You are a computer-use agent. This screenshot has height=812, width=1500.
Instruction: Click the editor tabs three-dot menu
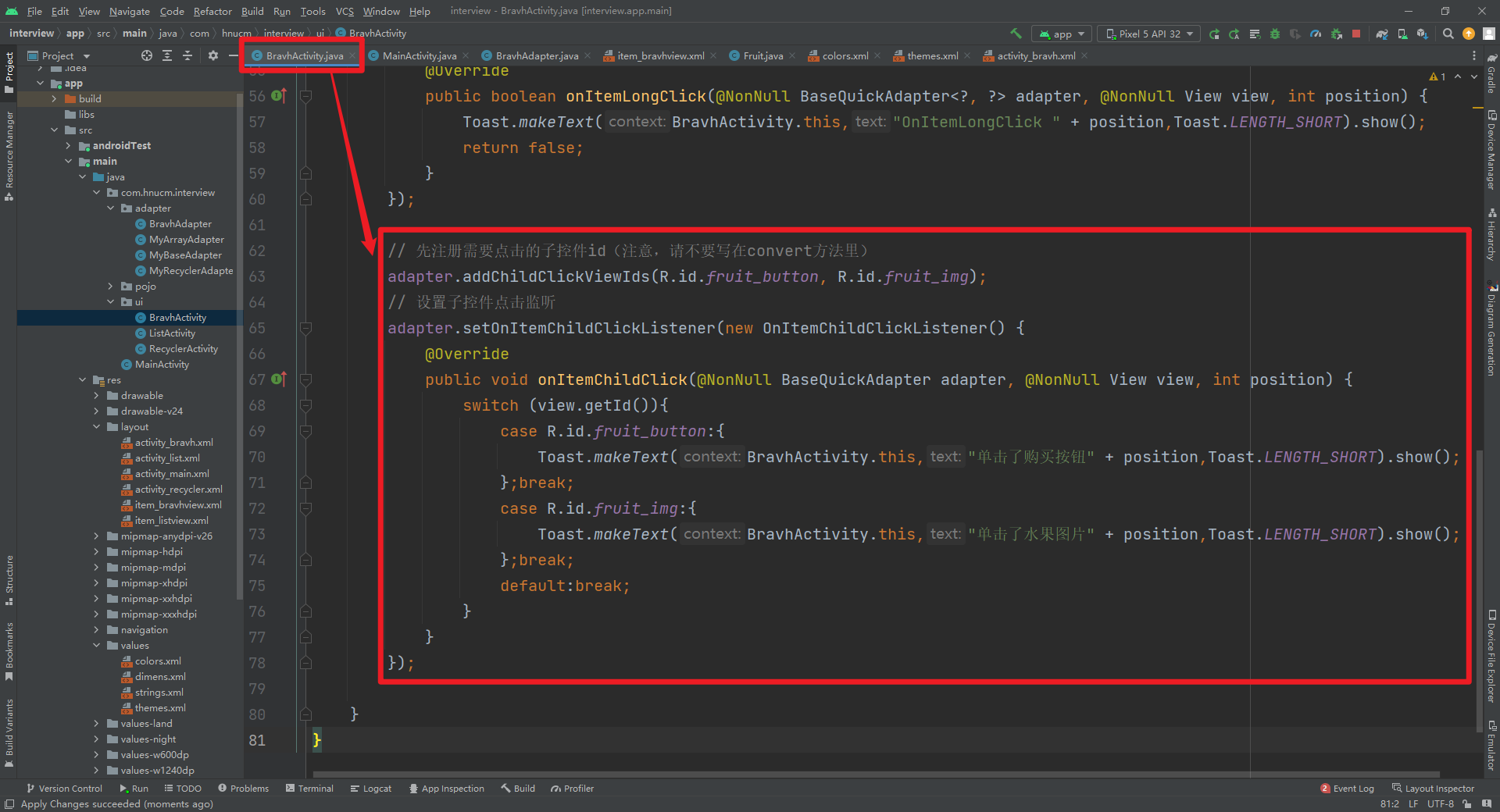point(1474,55)
